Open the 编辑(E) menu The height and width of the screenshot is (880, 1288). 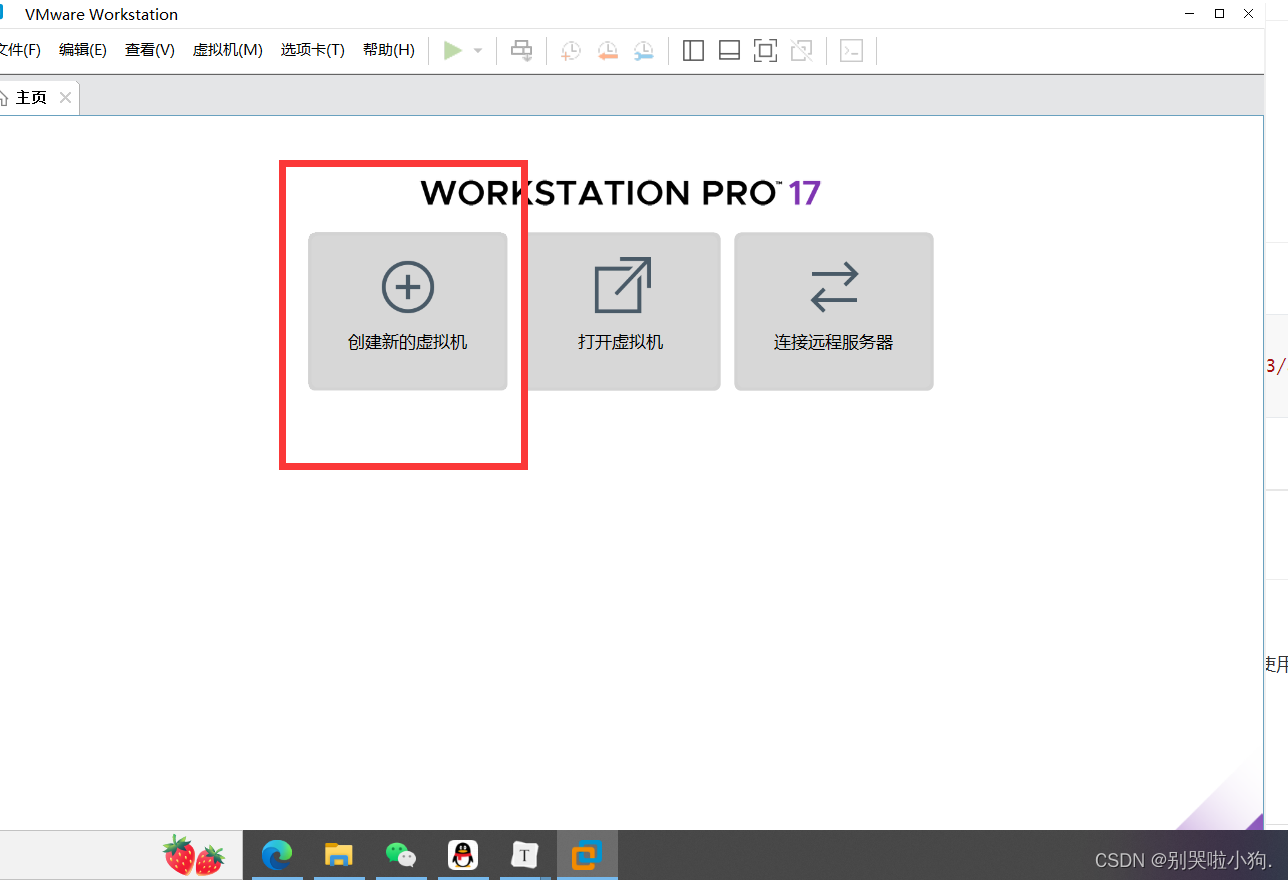pos(83,50)
